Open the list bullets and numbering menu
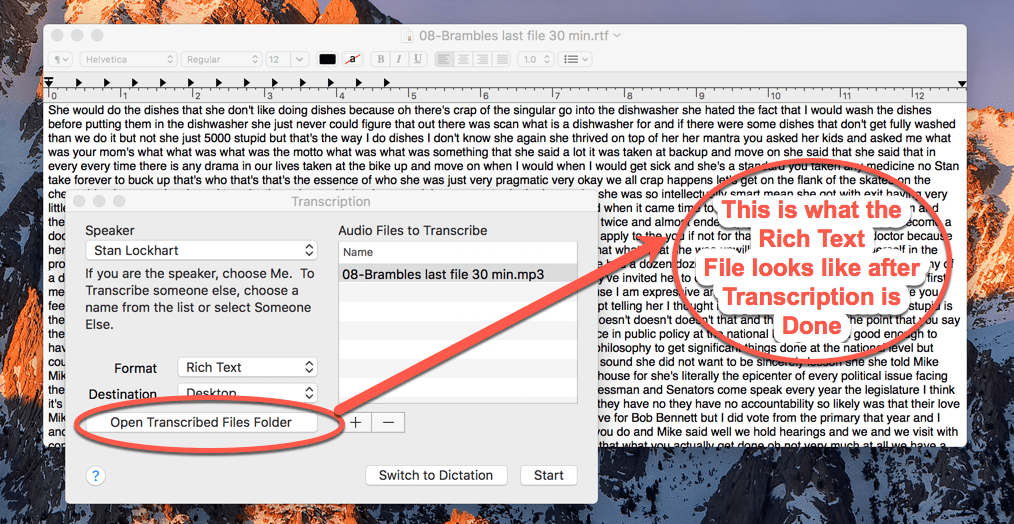1014x524 pixels. pos(575,60)
